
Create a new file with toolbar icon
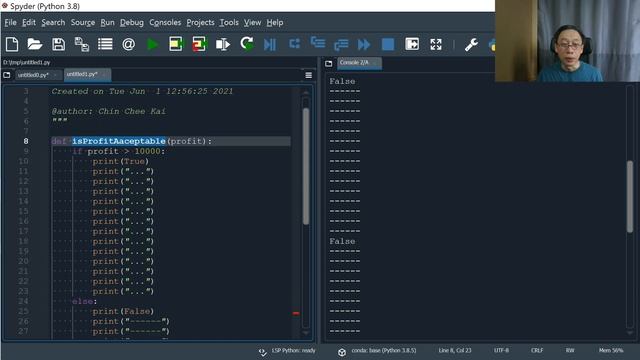[x=12, y=44]
